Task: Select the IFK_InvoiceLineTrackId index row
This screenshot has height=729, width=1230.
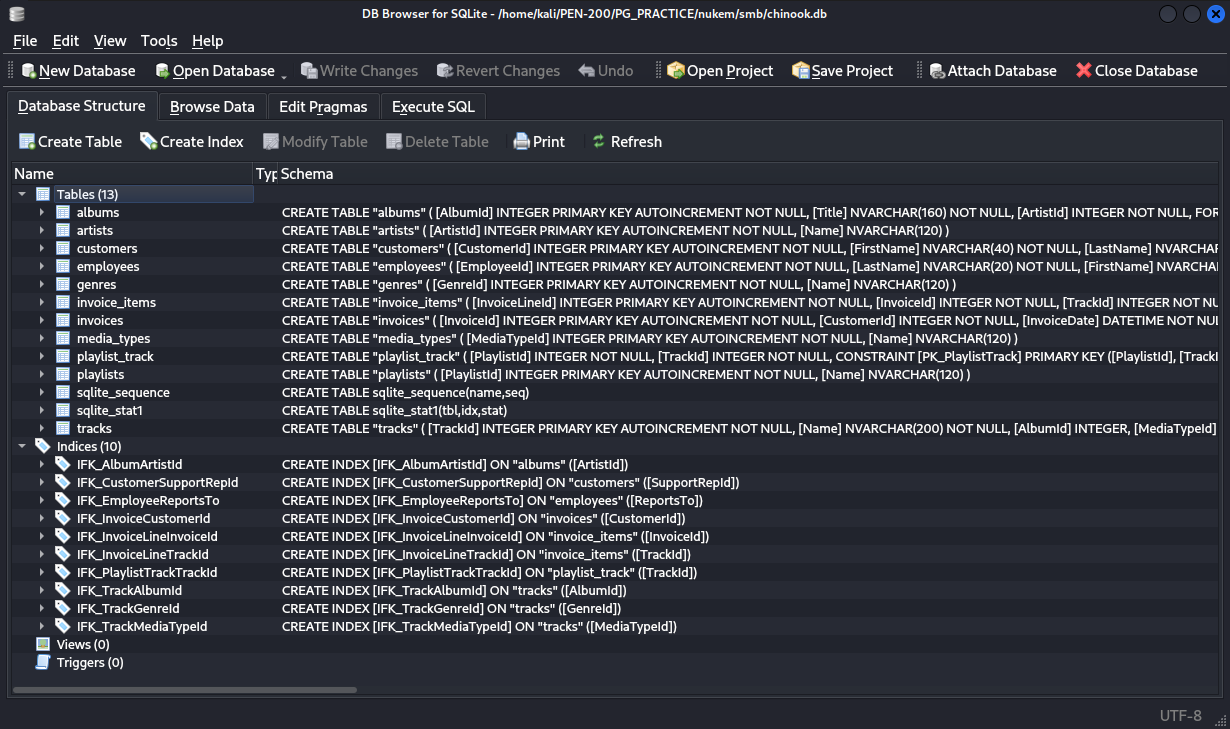Action: pyautogui.click(x=614, y=554)
